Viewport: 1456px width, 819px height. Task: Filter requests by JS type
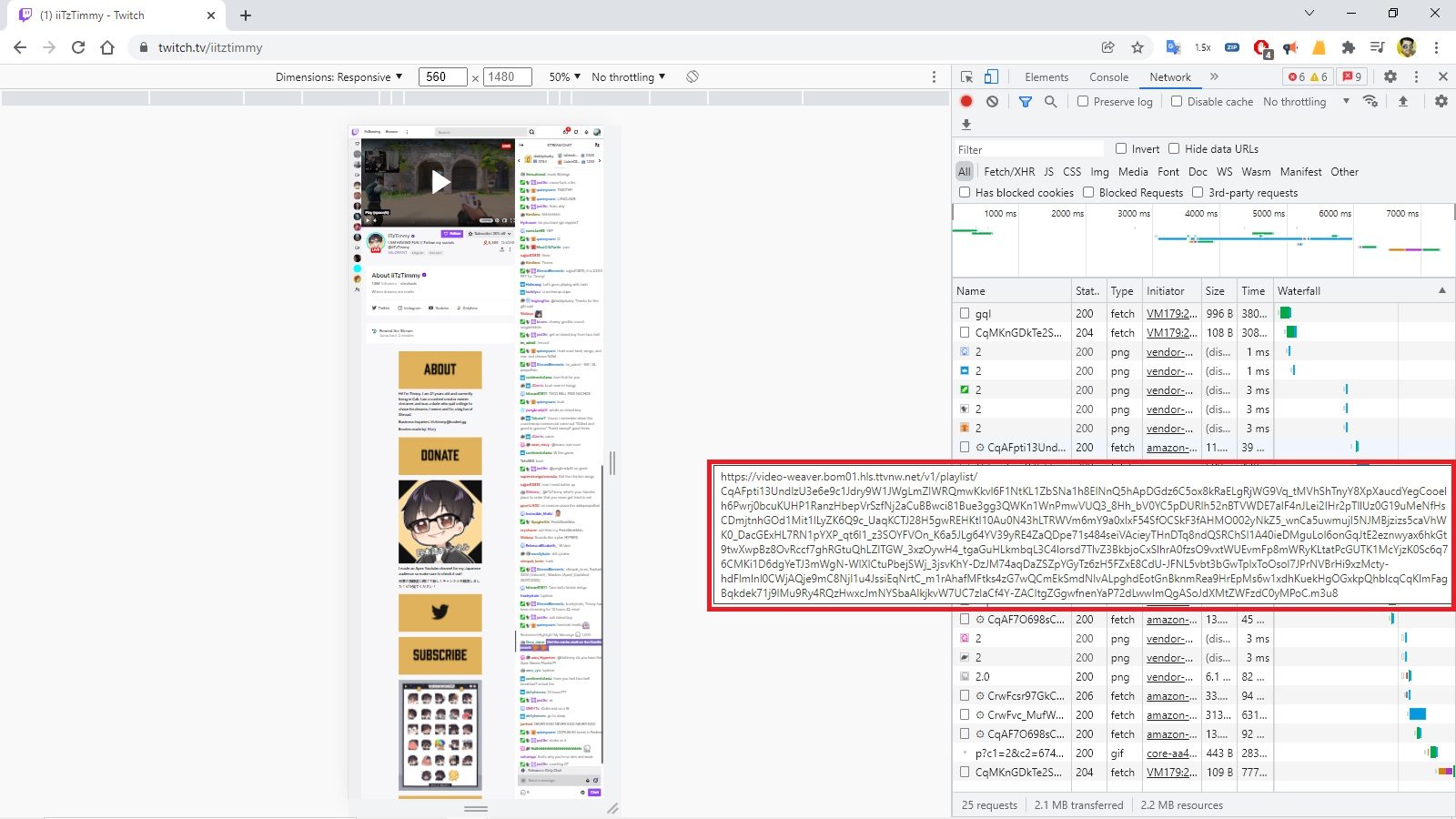point(1048,171)
